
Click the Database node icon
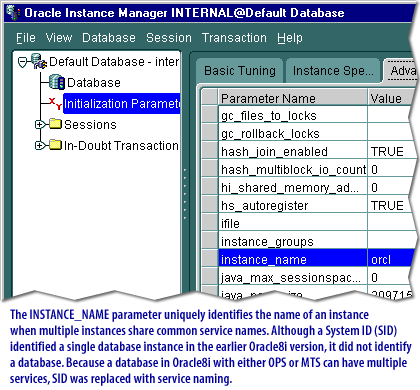pos(57,82)
